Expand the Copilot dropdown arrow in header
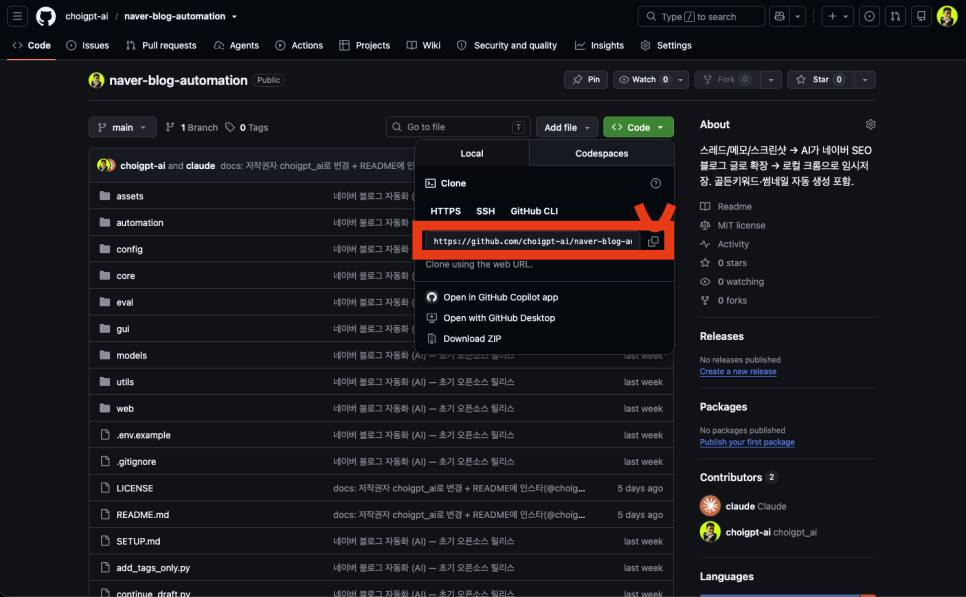 [x=798, y=17]
